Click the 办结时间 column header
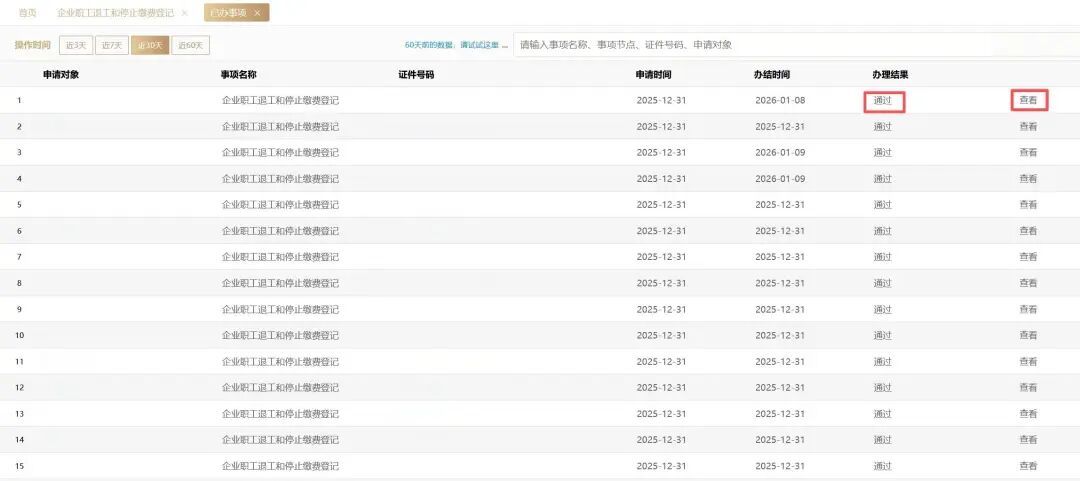 point(772,75)
